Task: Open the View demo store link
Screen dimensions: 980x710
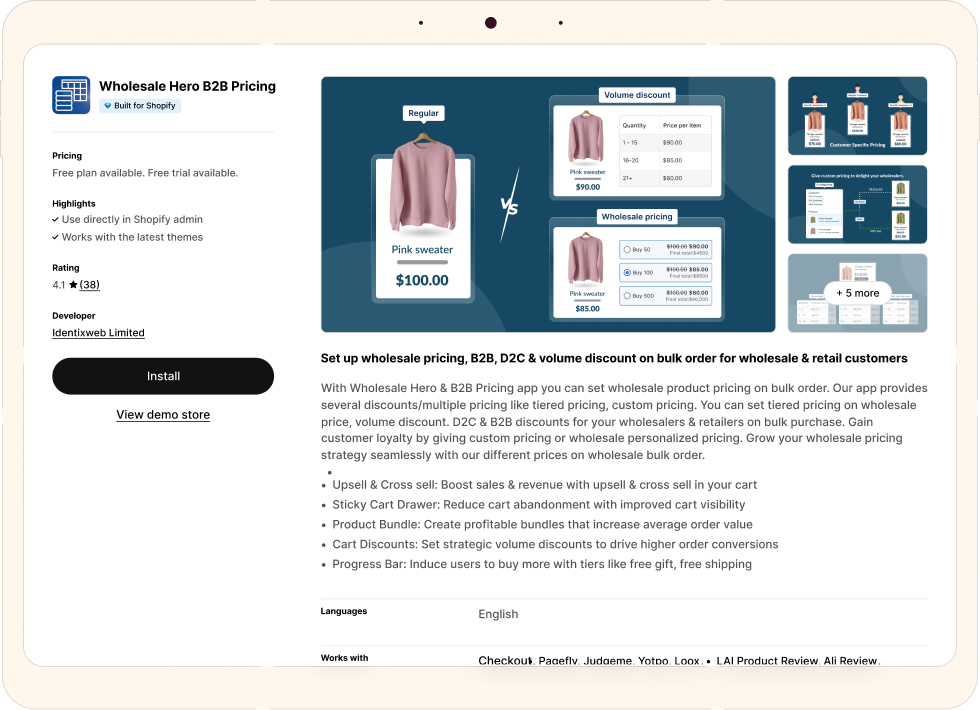Action: tap(163, 414)
